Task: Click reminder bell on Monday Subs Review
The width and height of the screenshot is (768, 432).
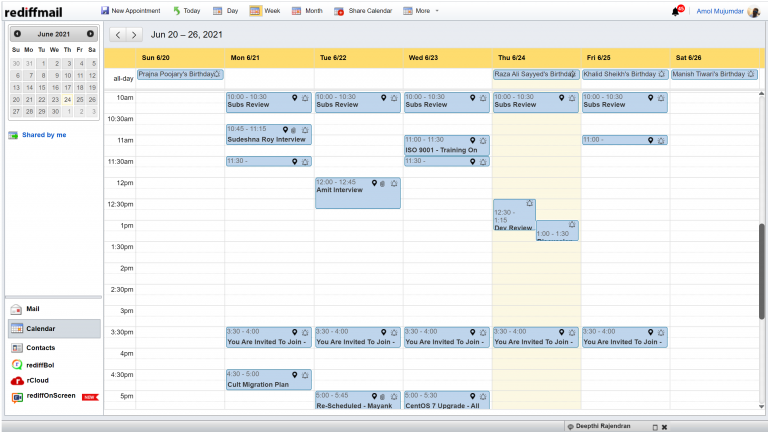Action: tap(305, 98)
